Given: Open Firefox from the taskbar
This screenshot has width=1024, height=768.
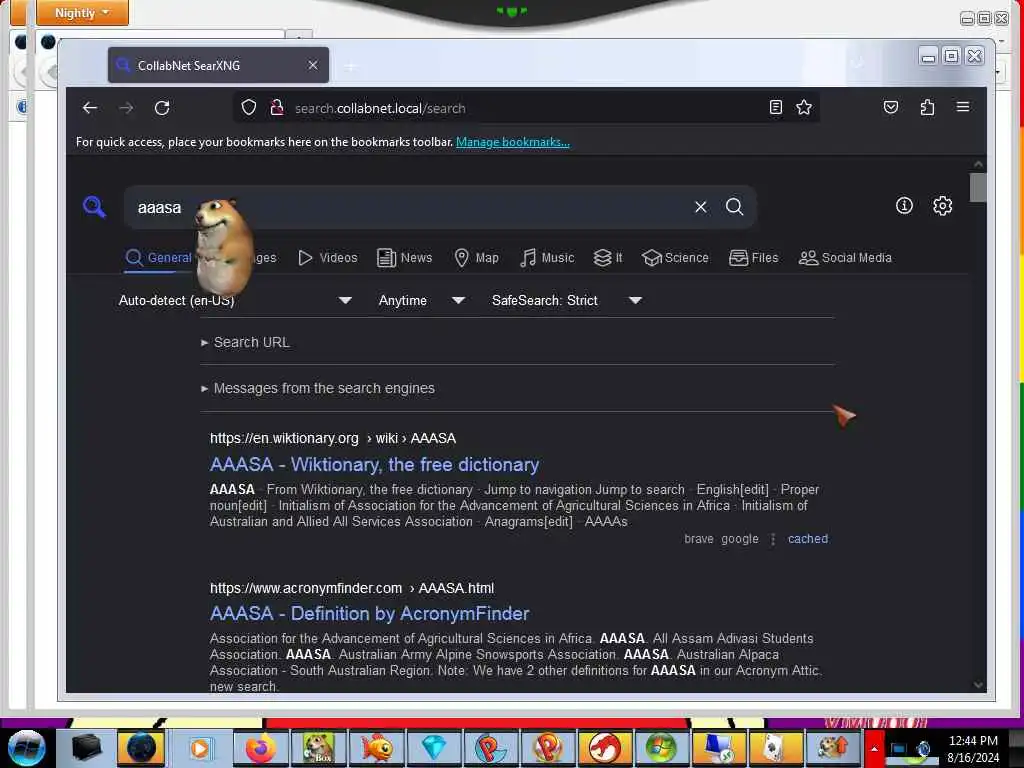Looking at the screenshot, I should click(x=260, y=747).
